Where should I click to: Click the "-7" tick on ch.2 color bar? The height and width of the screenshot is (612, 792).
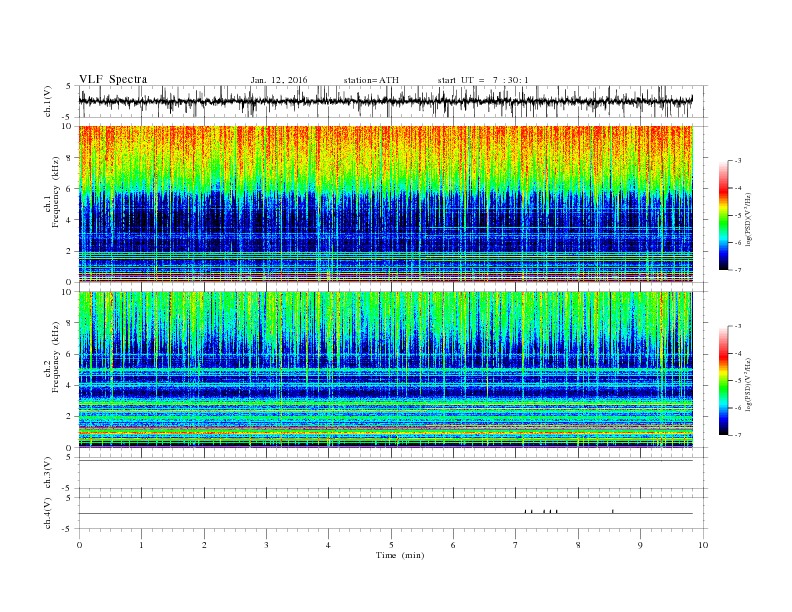click(x=738, y=435)
